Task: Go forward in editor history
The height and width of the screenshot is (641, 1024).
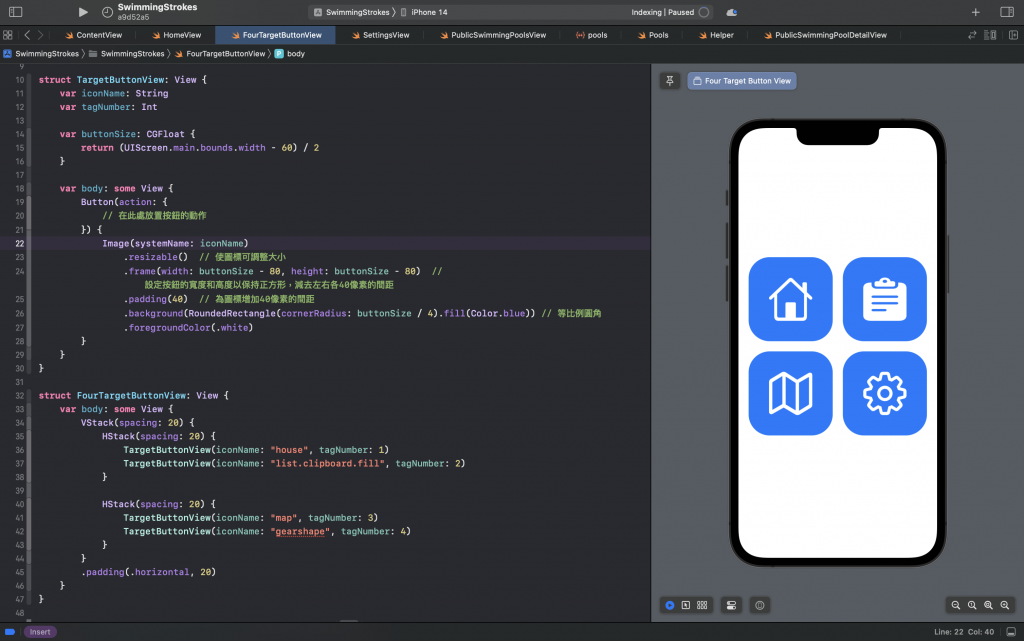Action: [x=40, y=35]
